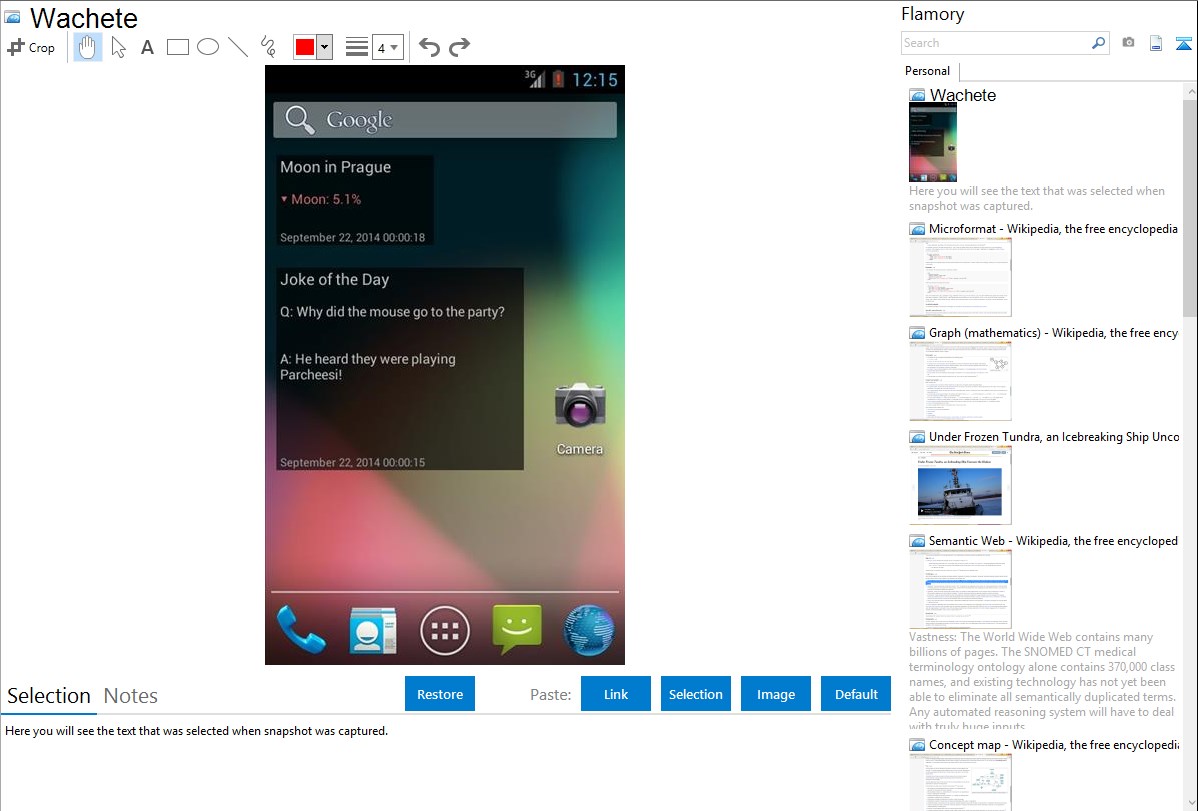Image resolution: width=1198 pixels, height=811 pixels.
Task: Click the Flamory search field
Action: click(996, 43)
